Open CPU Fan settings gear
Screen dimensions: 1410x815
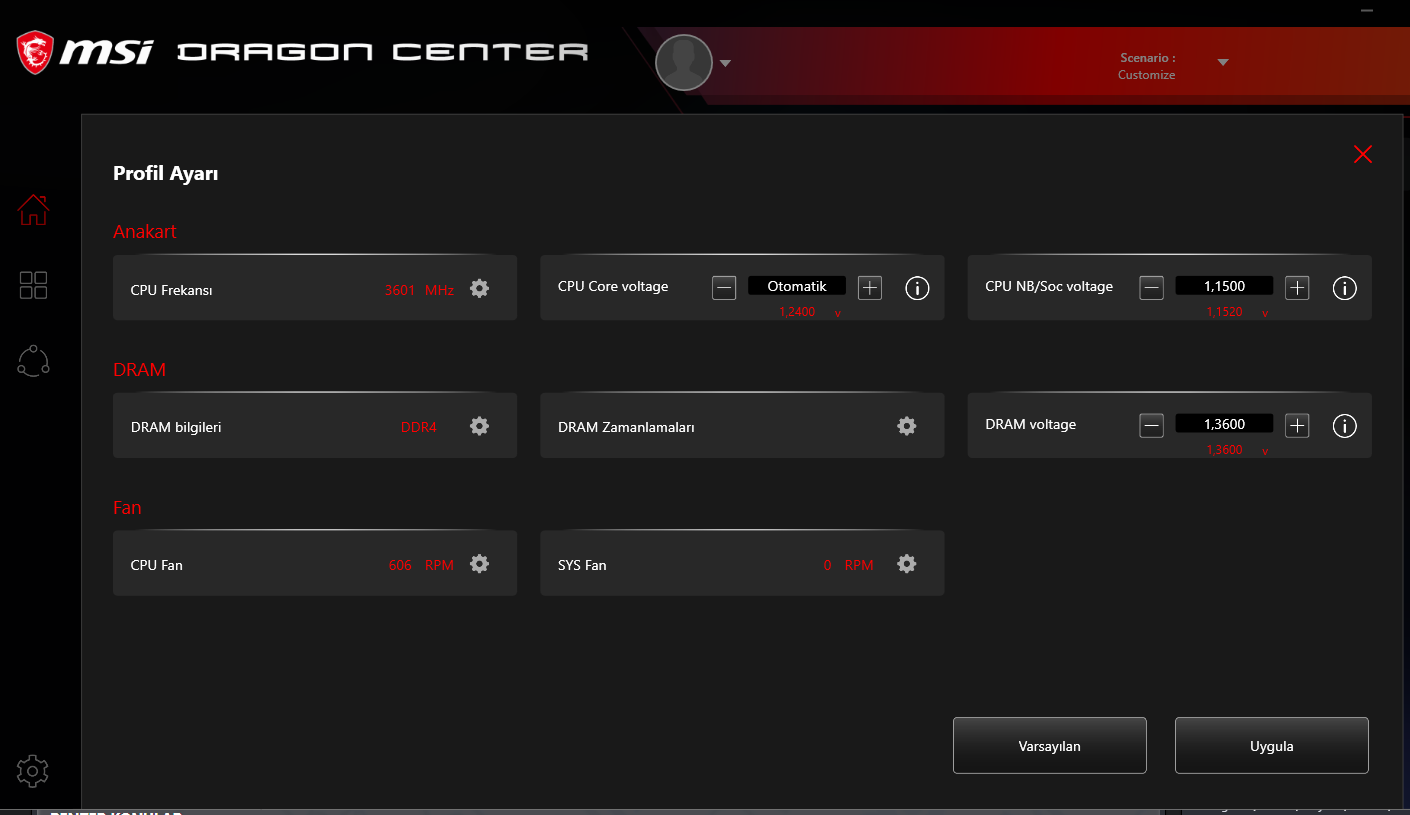click(x=480, y=564)
